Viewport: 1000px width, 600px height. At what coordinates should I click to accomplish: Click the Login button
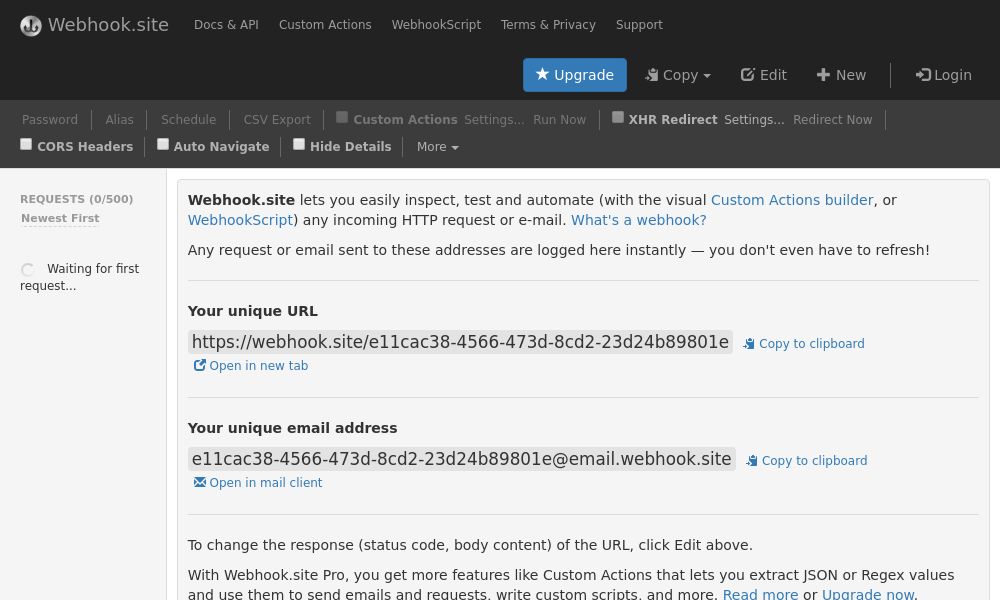tap(943, 75)
